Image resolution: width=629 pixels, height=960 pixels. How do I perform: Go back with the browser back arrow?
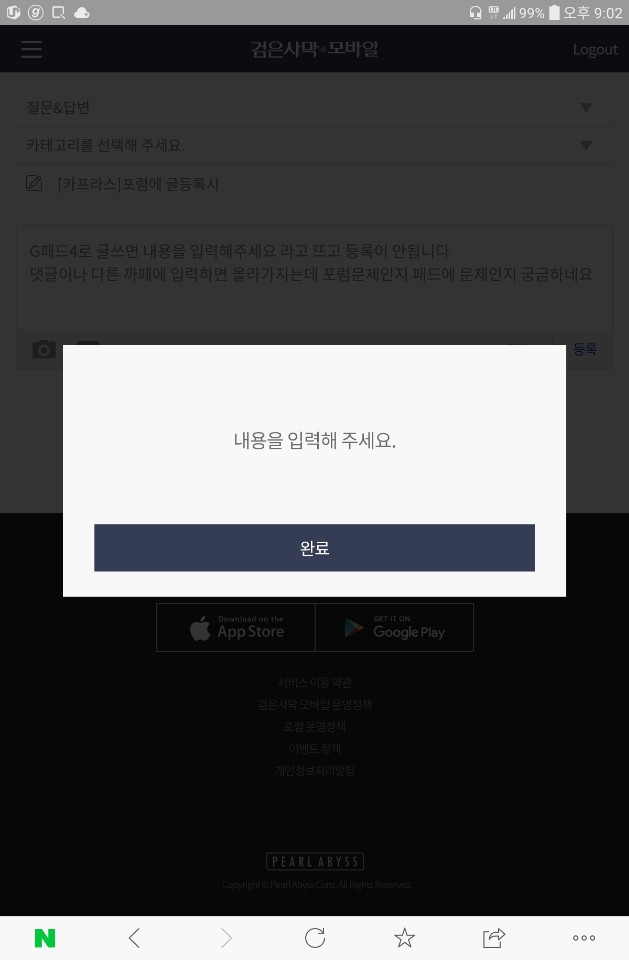(135, 938)
